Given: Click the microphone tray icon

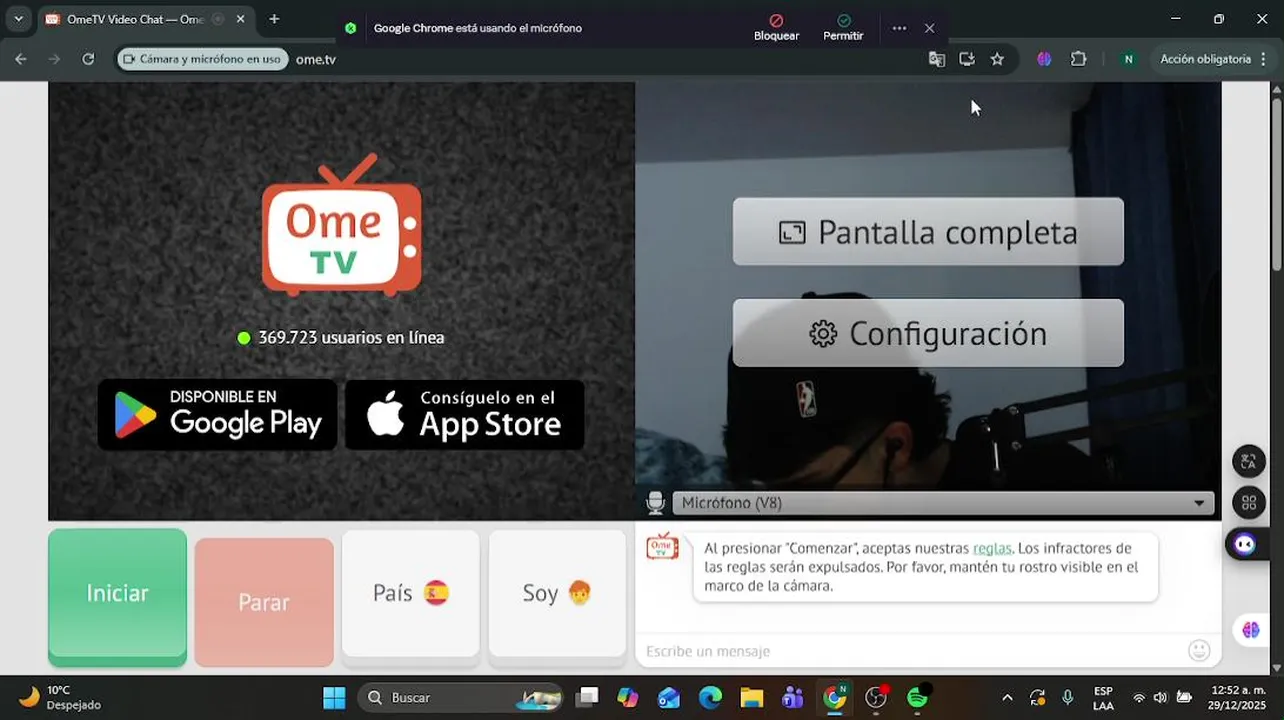Looking at the screenshot, I should point(1068,697).
